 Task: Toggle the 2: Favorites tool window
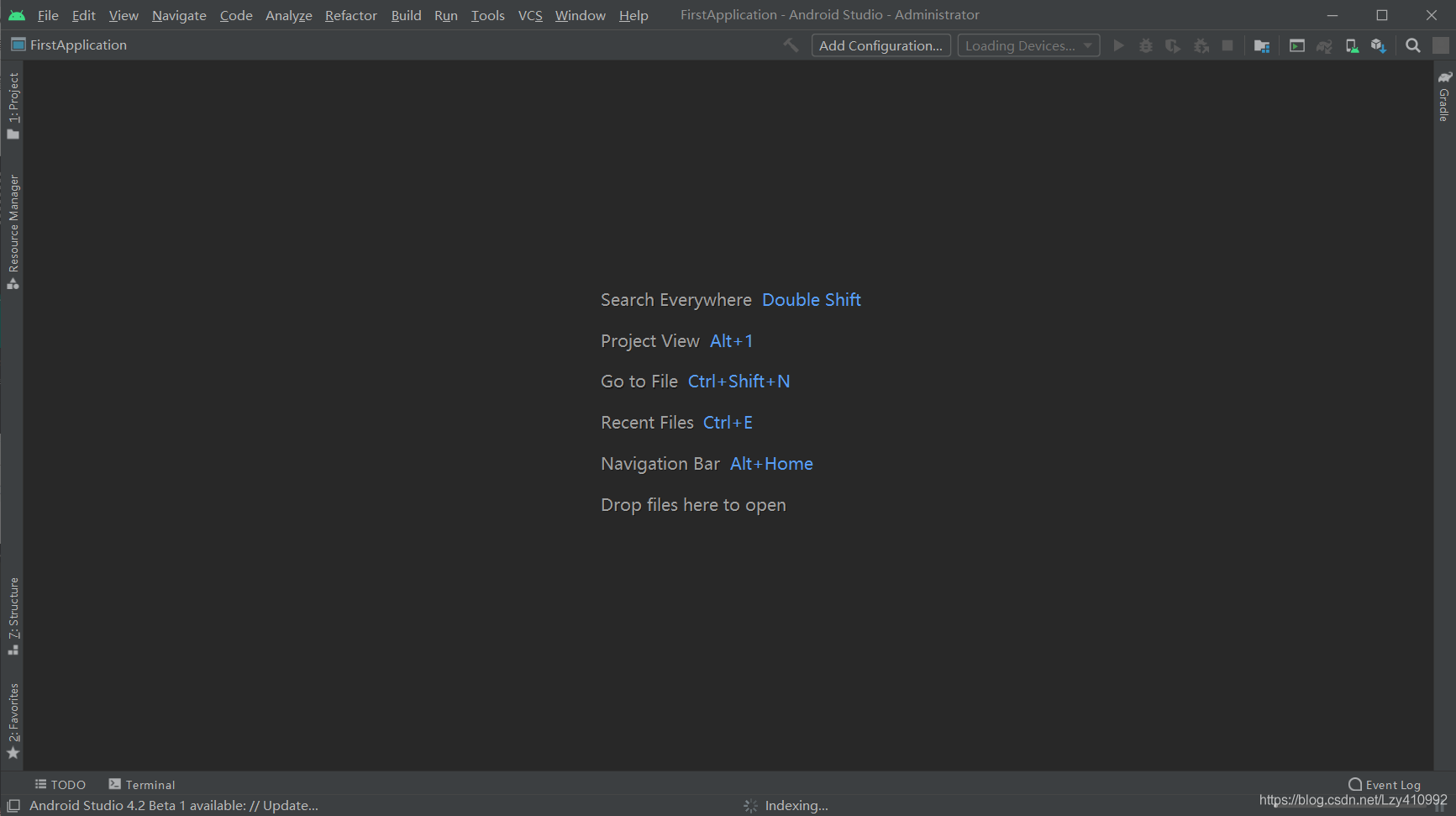[x=13, y=721]
